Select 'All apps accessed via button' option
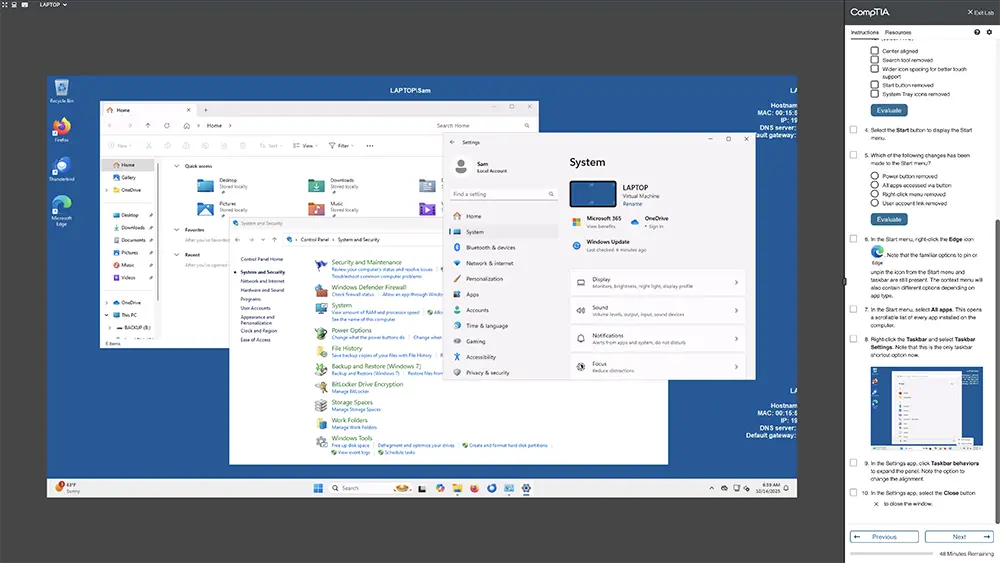 [x=875, y=185]
